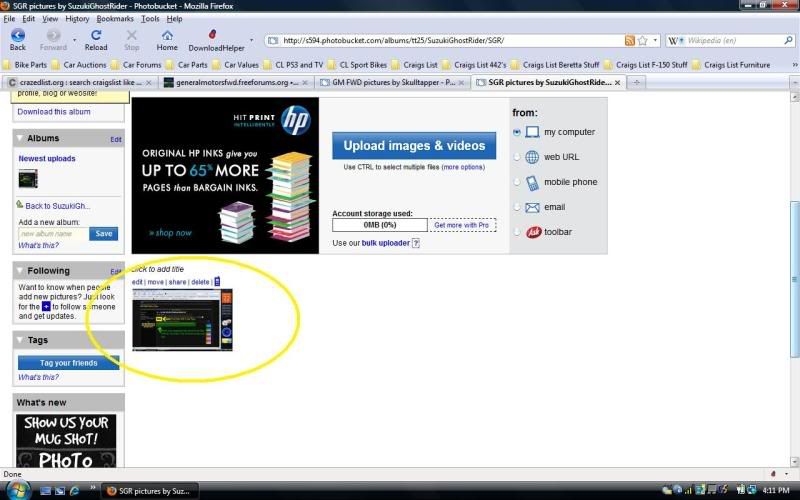Screen dimensions: 800x500
Task: Click Tag your friends button
Action: 68,363
